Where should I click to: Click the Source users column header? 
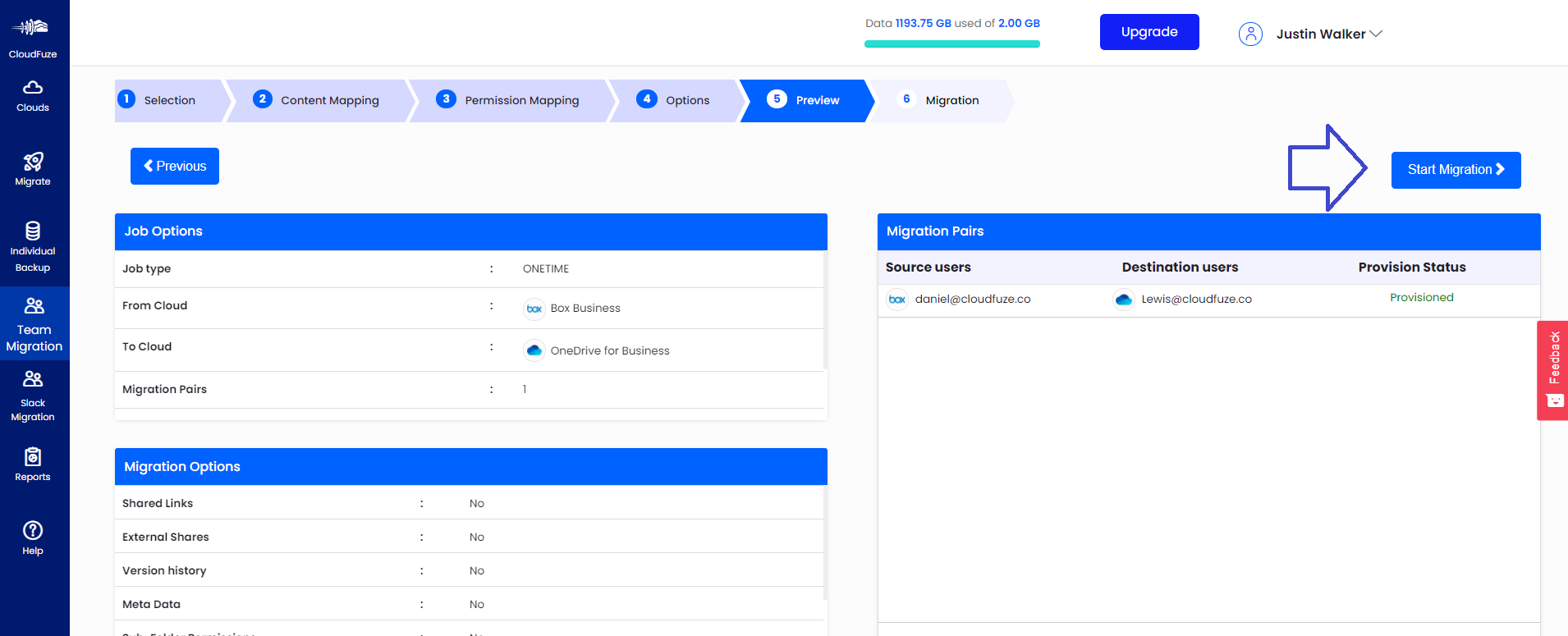[x=928, y=268]
